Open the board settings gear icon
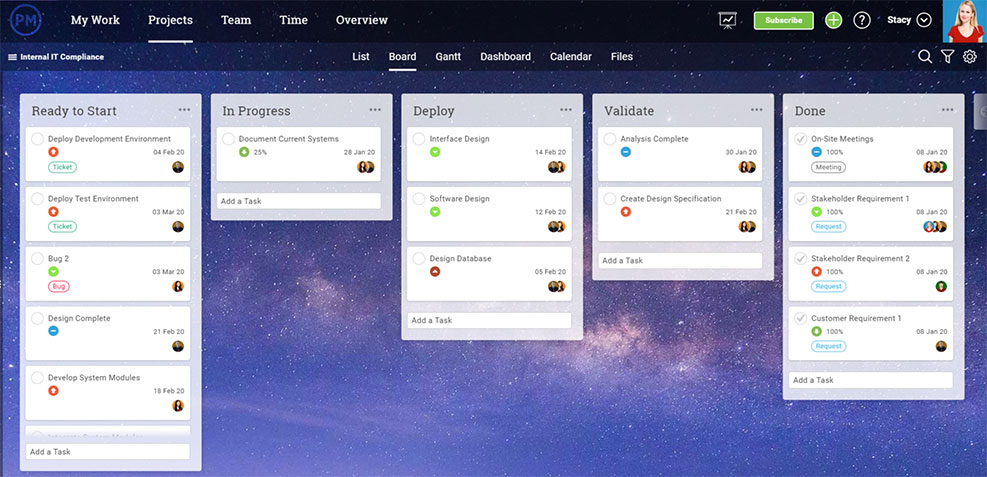Viewport: 987px width, 477px height. 969,57
